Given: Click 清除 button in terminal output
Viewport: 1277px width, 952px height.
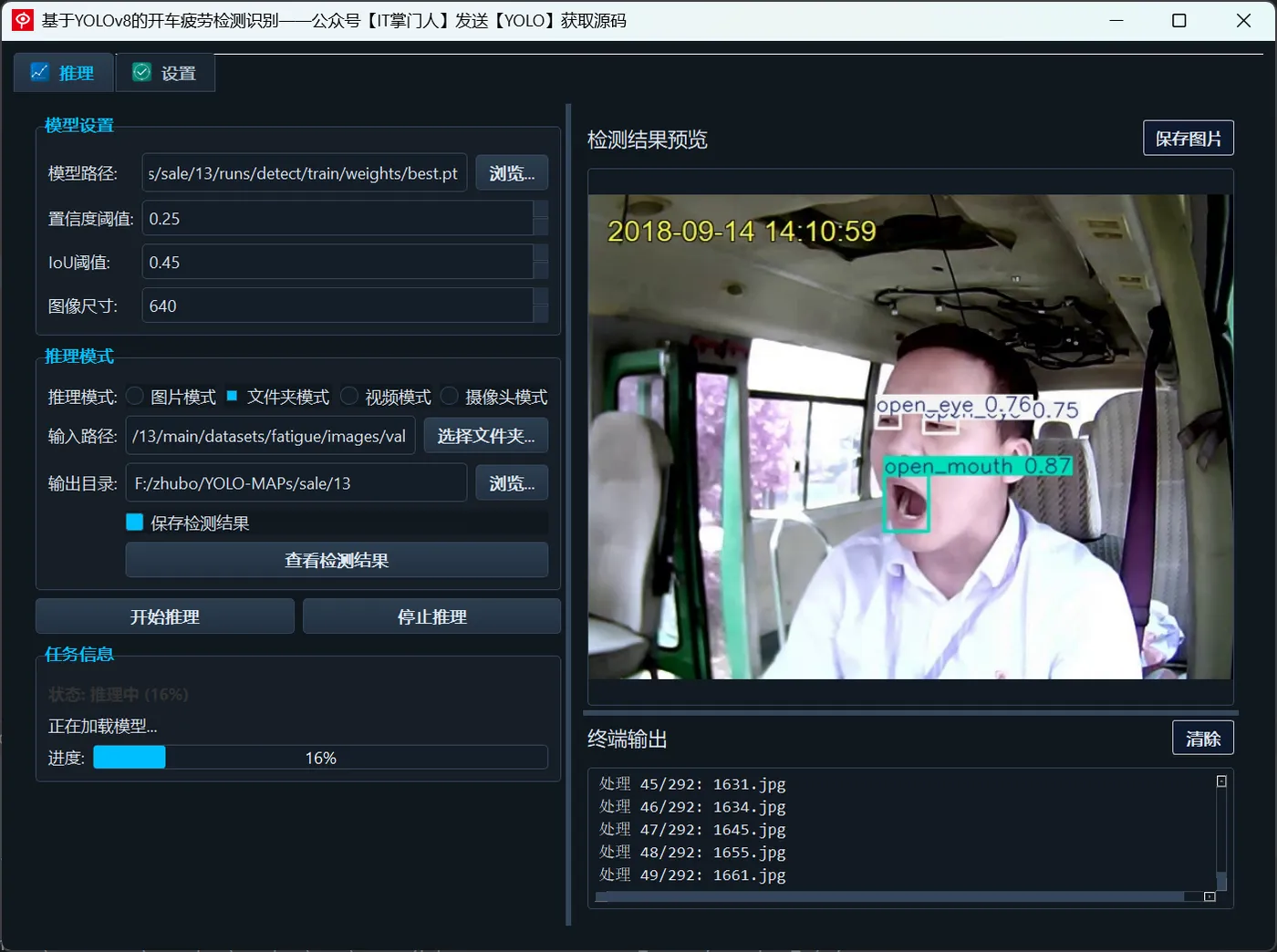Looking at the screenshot, I should 1203,738.
